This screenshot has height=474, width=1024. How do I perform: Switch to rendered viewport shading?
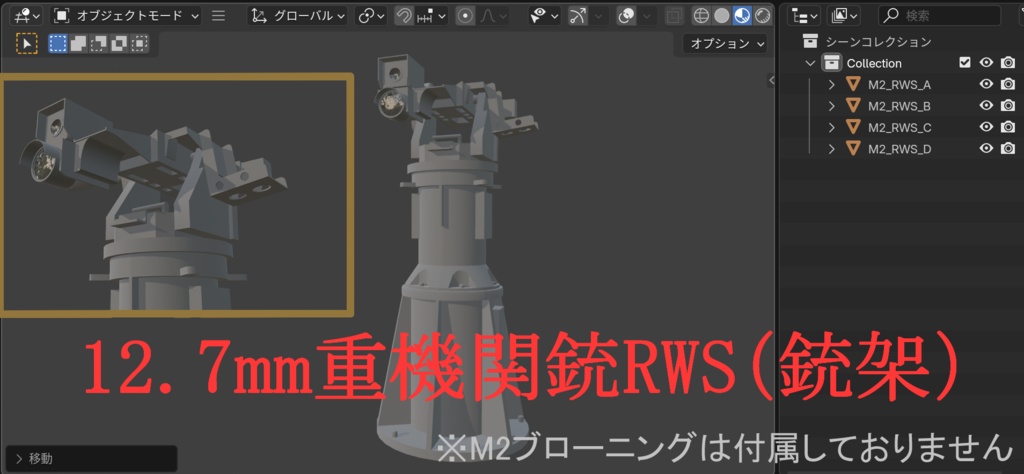(761, 16)
